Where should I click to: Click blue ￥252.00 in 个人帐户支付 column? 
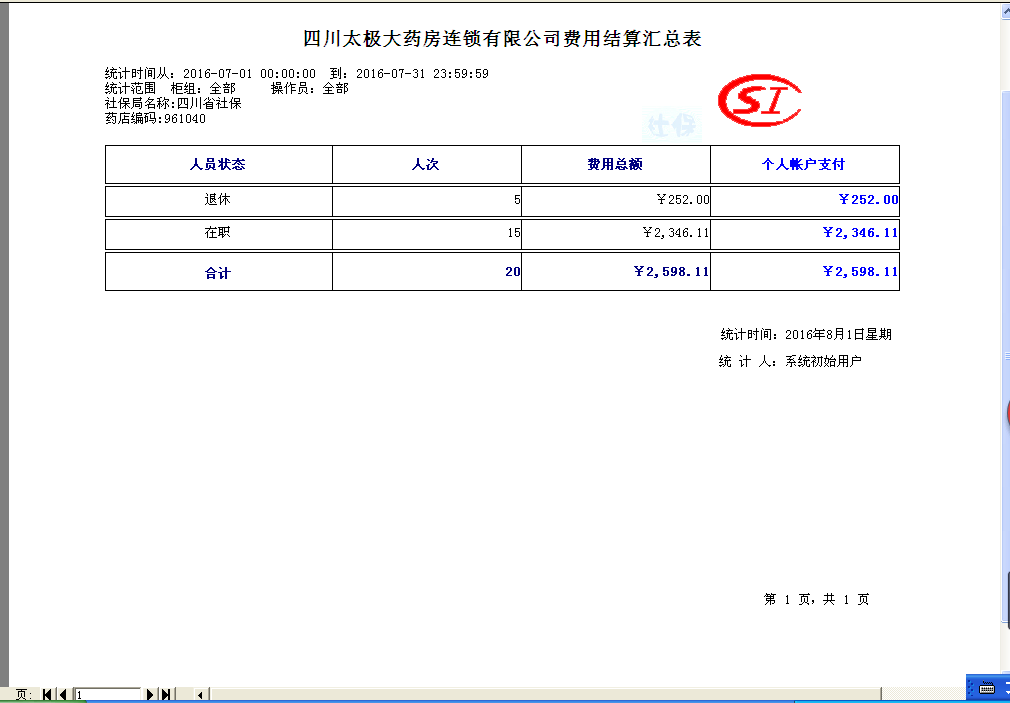[x=868, y=200]
